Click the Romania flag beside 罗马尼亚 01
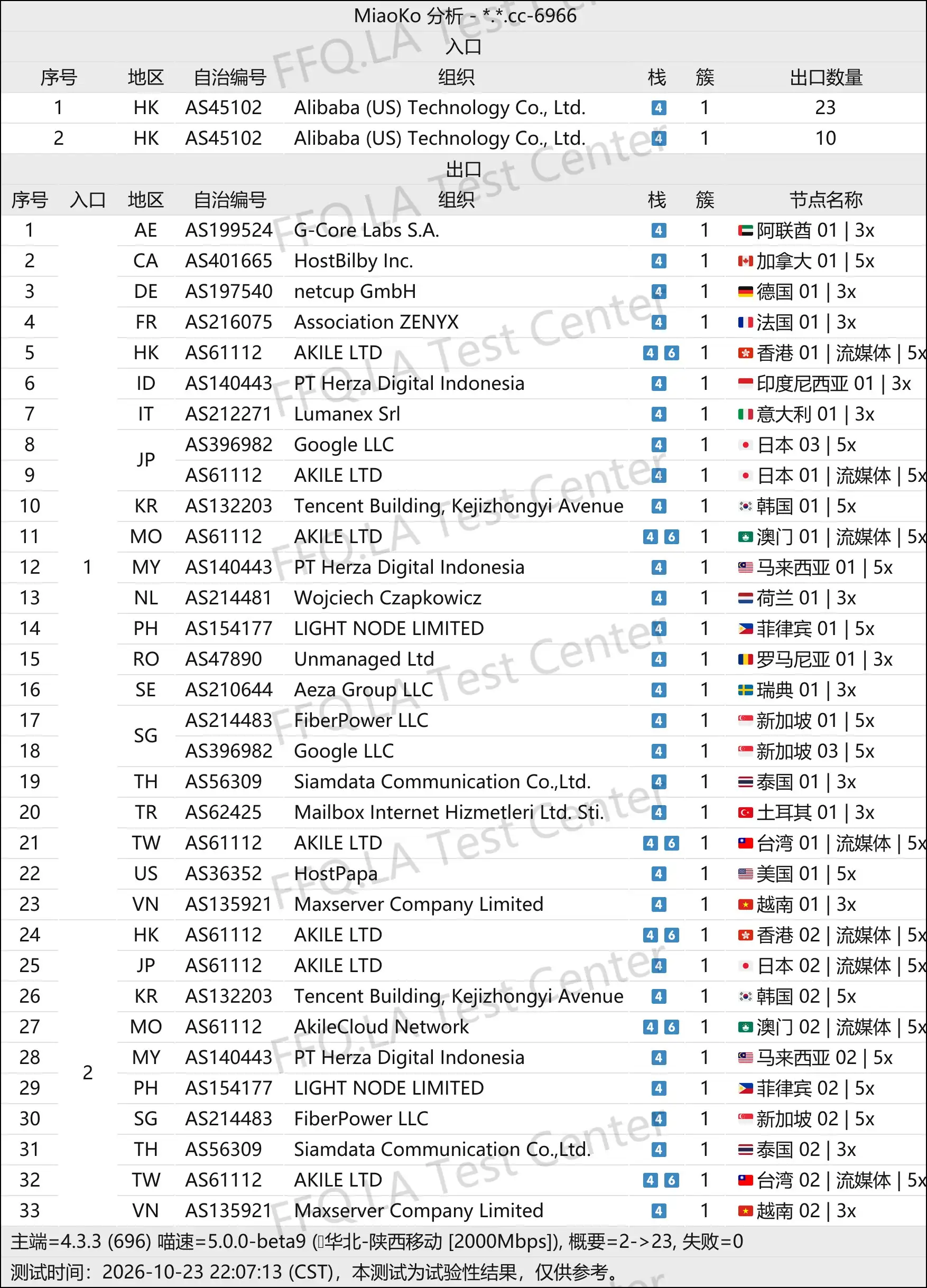Screen dimensions: 927x1288 coord(745,659)
